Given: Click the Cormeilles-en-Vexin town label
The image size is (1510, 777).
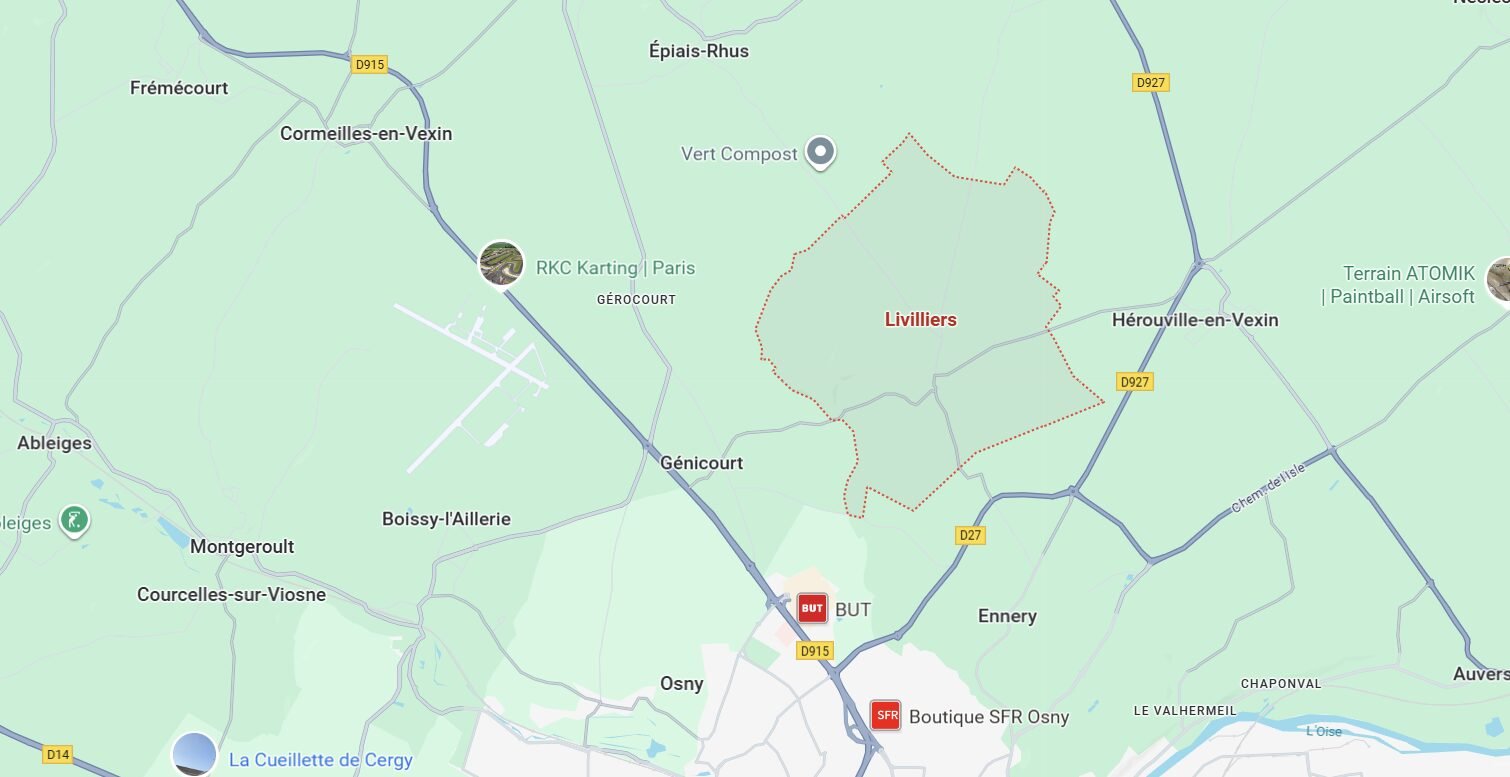Looking at the screenshot, I should click(366, 133).
